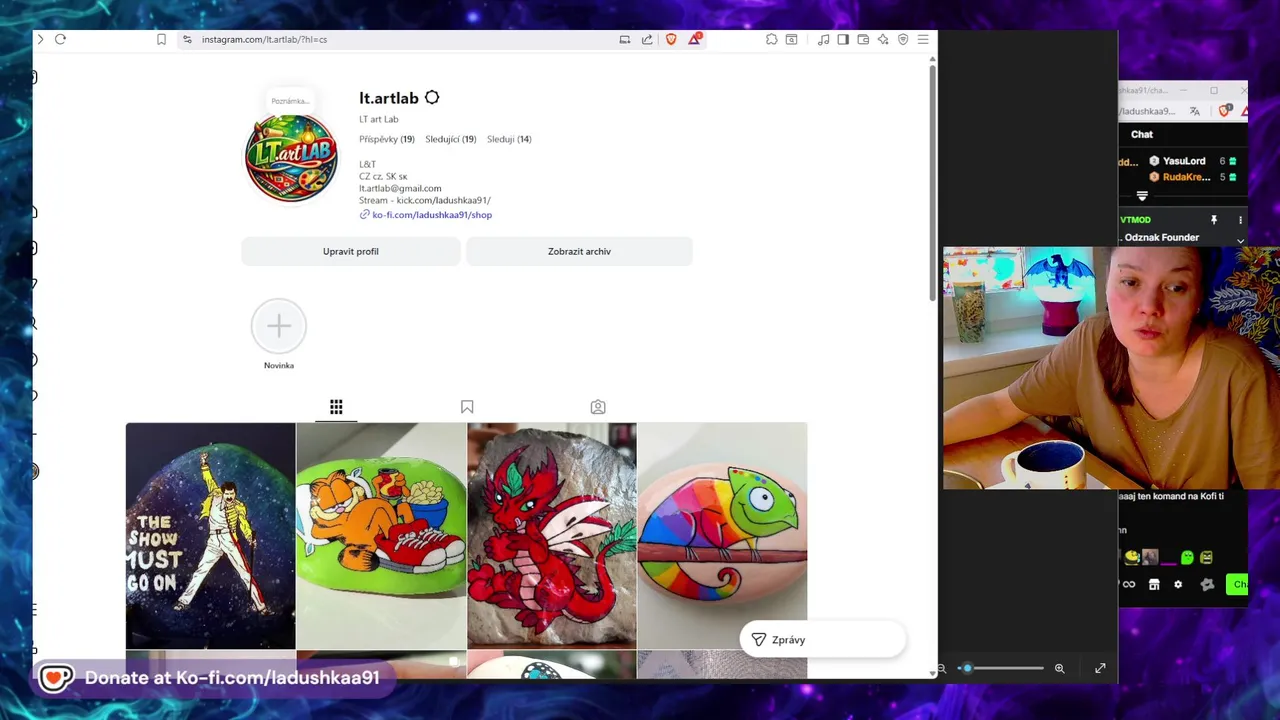This screenshot has width=1280, height=720.
Task: Open the Leo AI sparkle icon
Action: [x=883, y=39]
